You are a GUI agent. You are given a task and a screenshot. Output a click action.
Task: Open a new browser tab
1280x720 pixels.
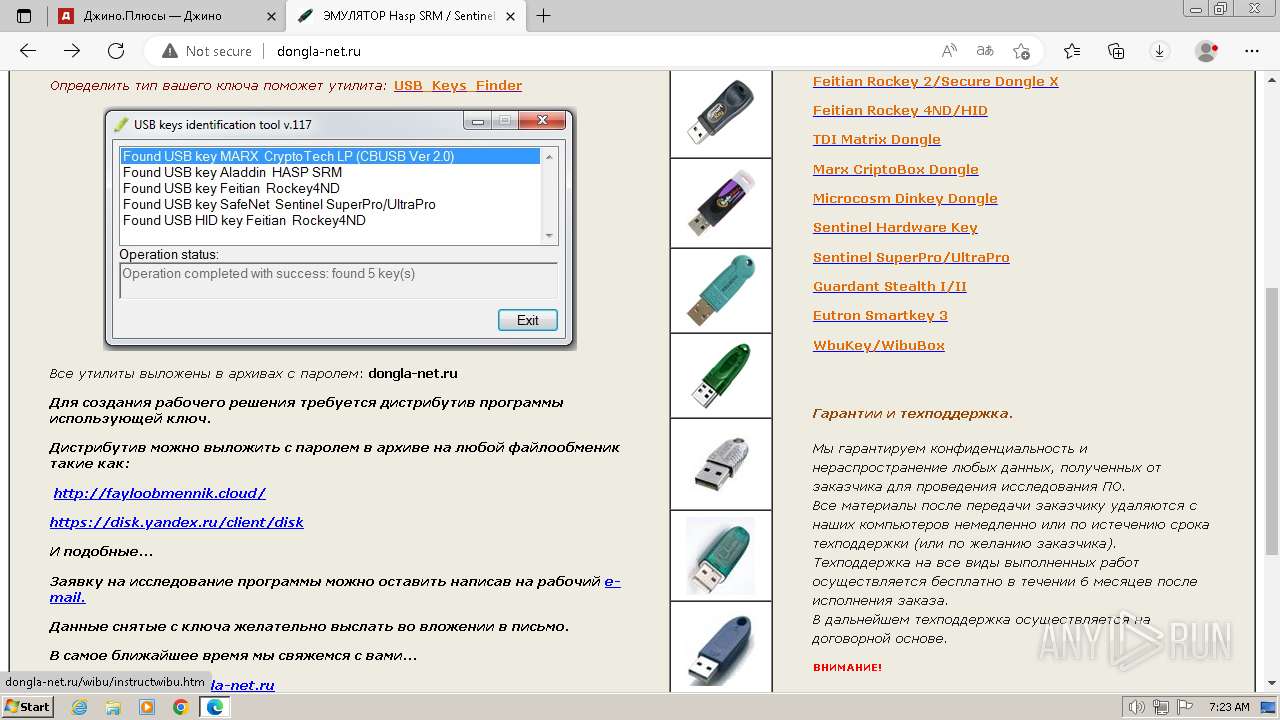pyautogui.click(x=544, y=15)
